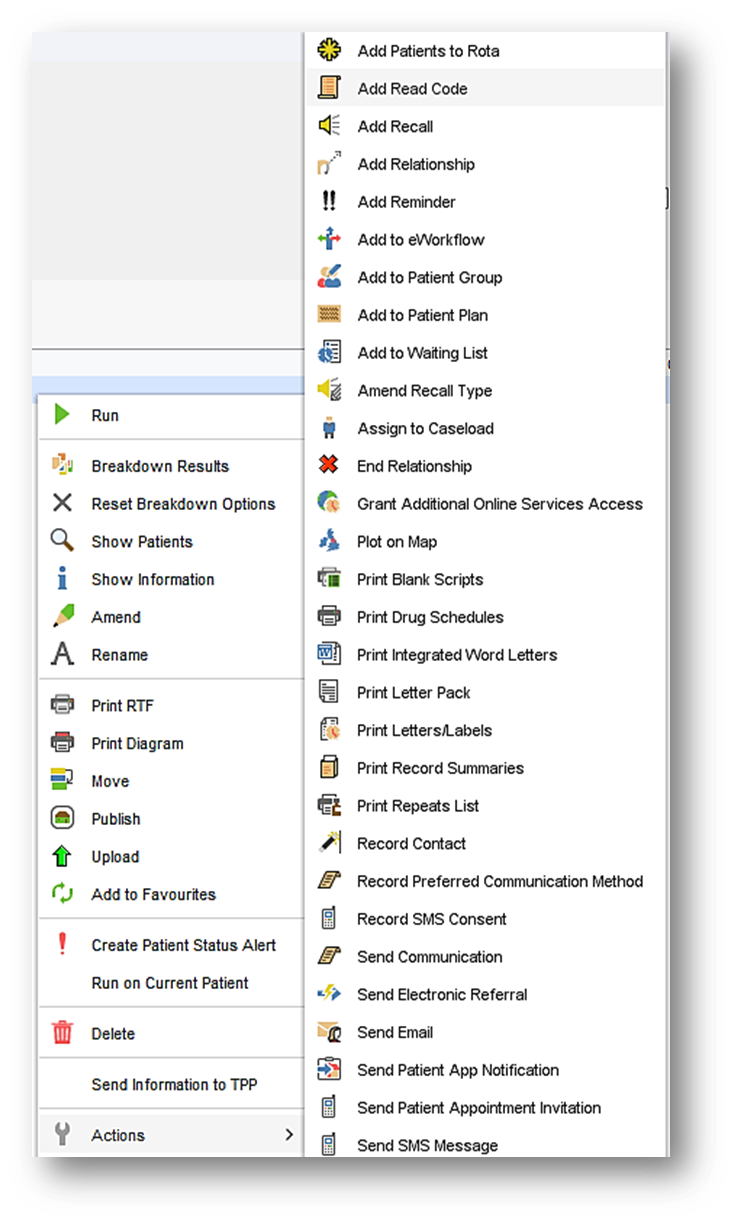Click the Print Diagram printer icon
This screenshot has width=735, height=1222.
pyautogui.click(x=63, y=743)
